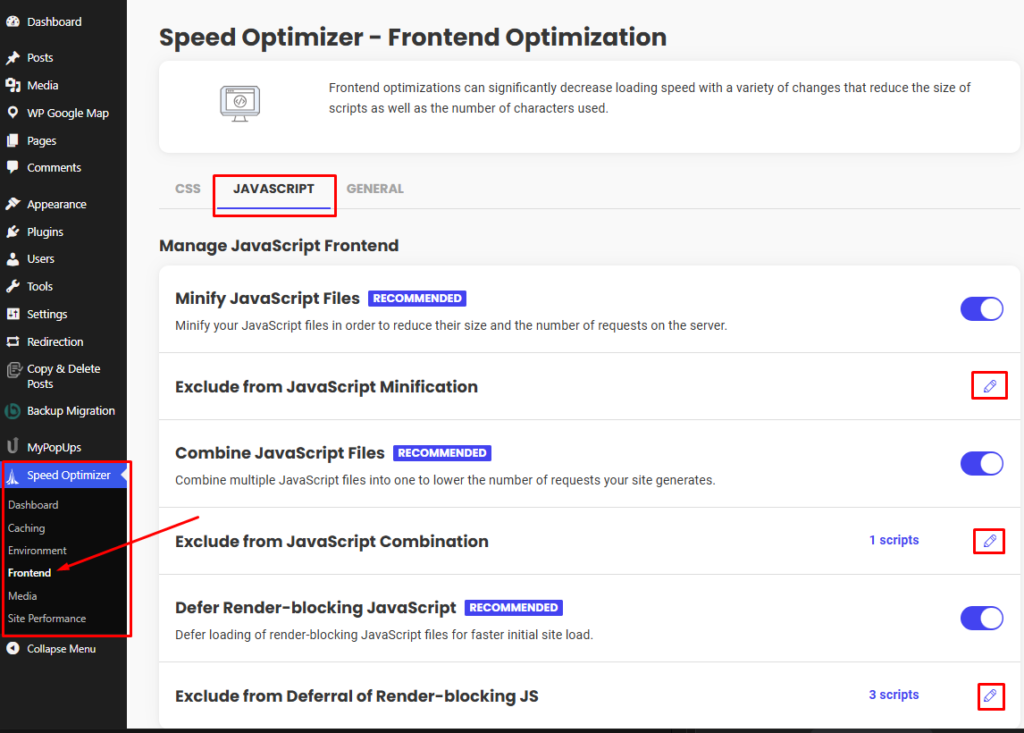Turn off the Combine JavaScript Files switch
Screen dimensions: 1024x733
click(981, 463)
